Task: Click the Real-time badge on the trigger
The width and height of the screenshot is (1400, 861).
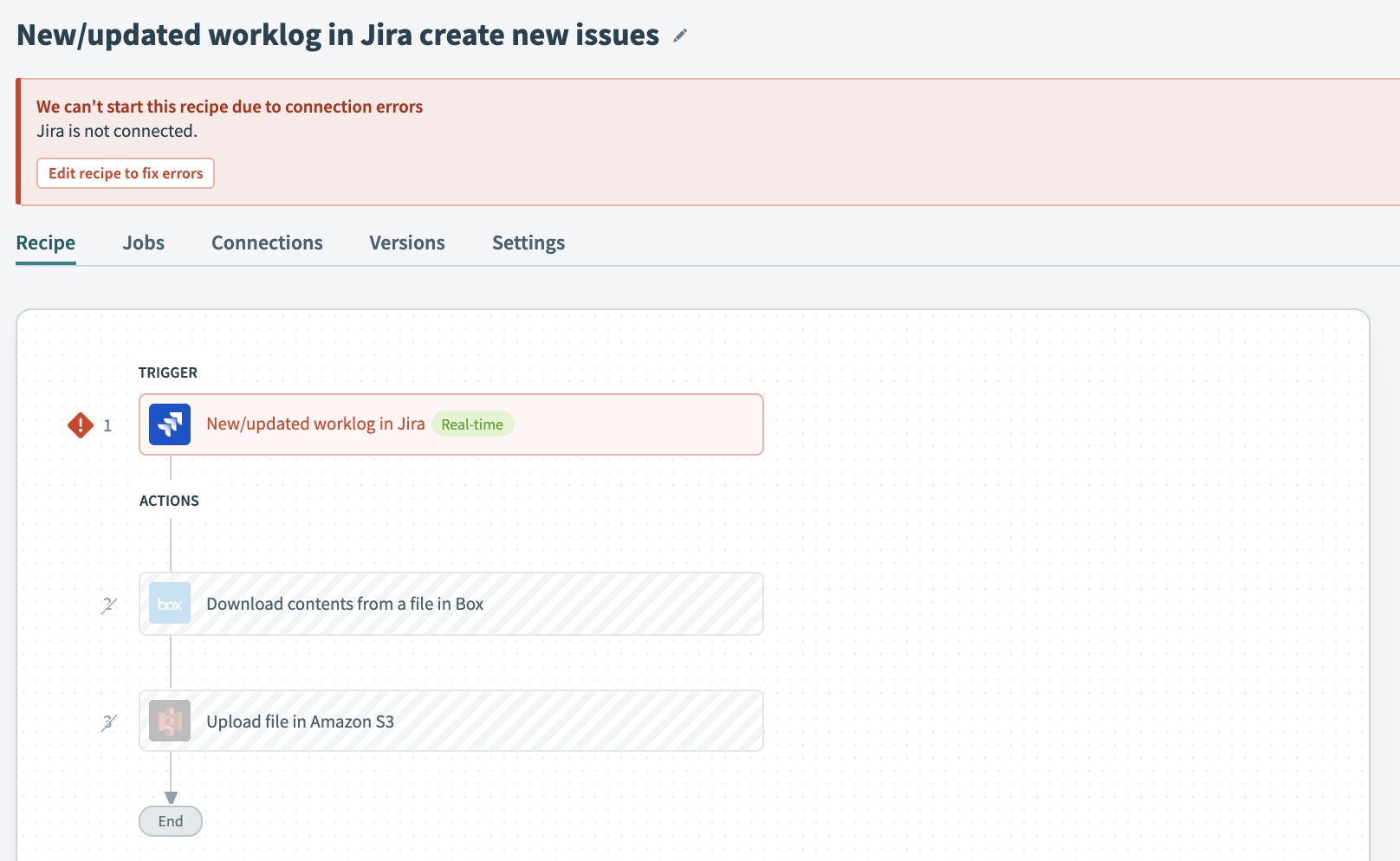Action: coord(473,424)
